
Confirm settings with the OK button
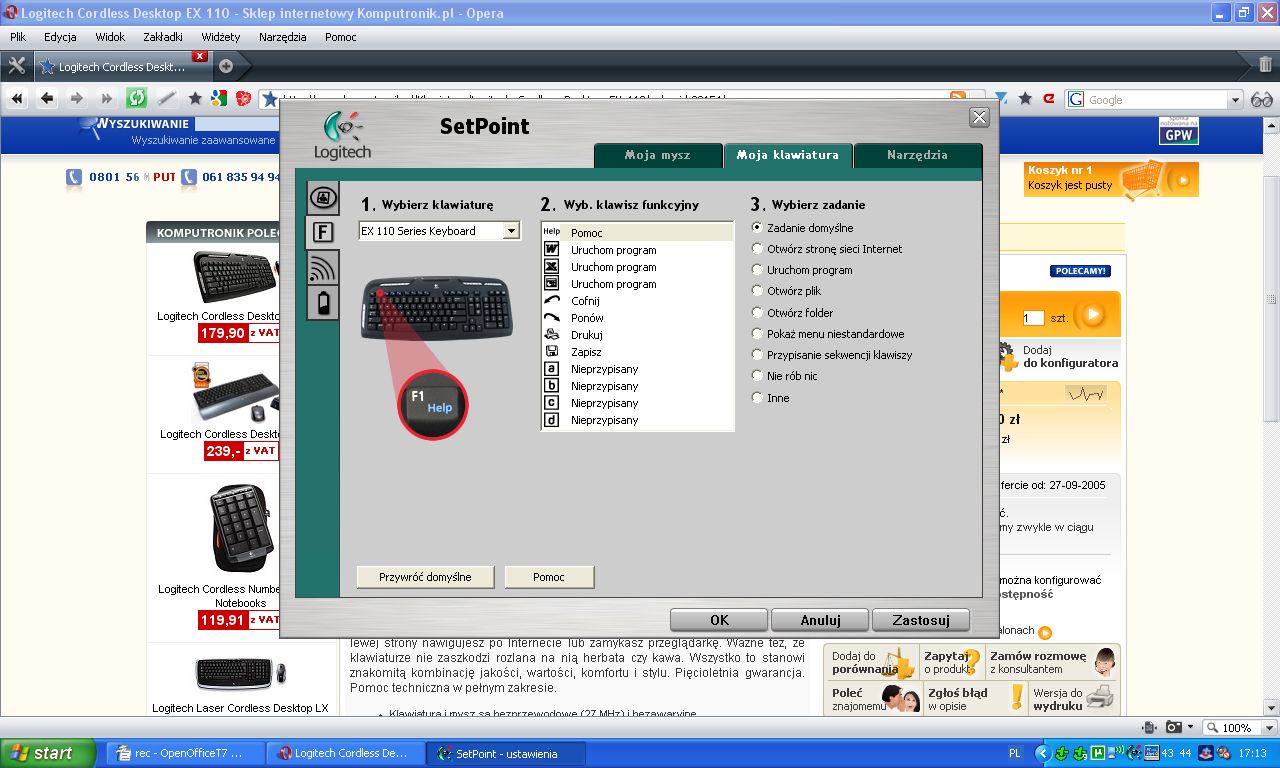[719, 620]
